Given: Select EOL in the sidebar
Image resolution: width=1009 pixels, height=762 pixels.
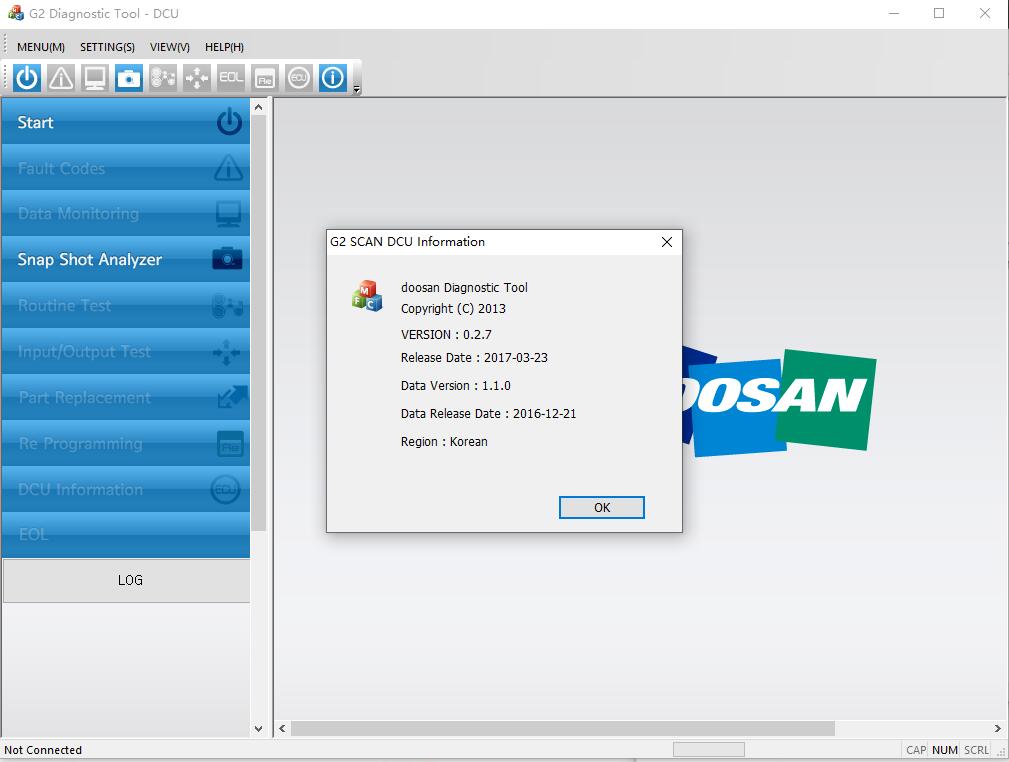Looking at the screenshot, I should (125, 535).
